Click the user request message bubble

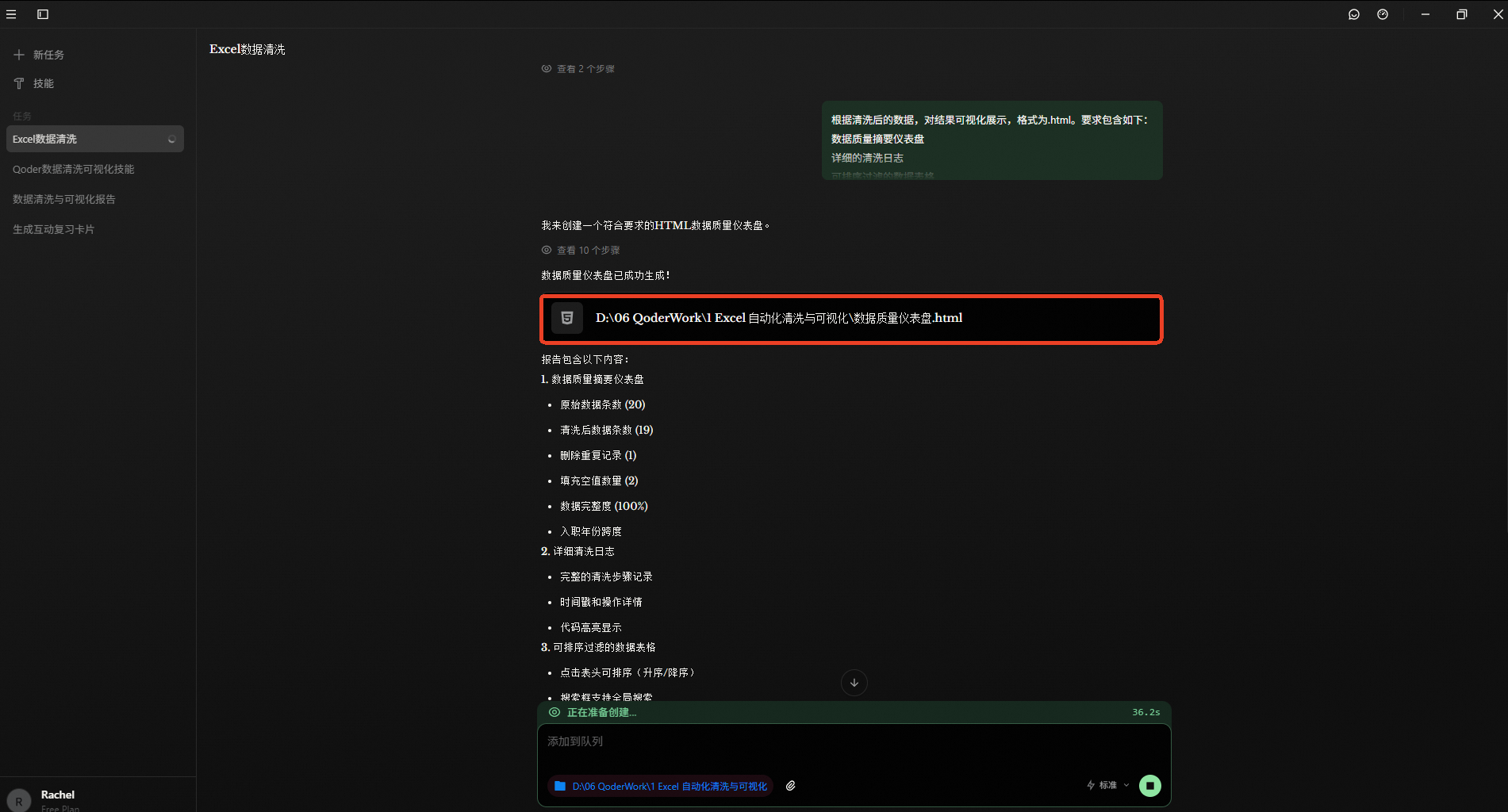click(992, 140)
